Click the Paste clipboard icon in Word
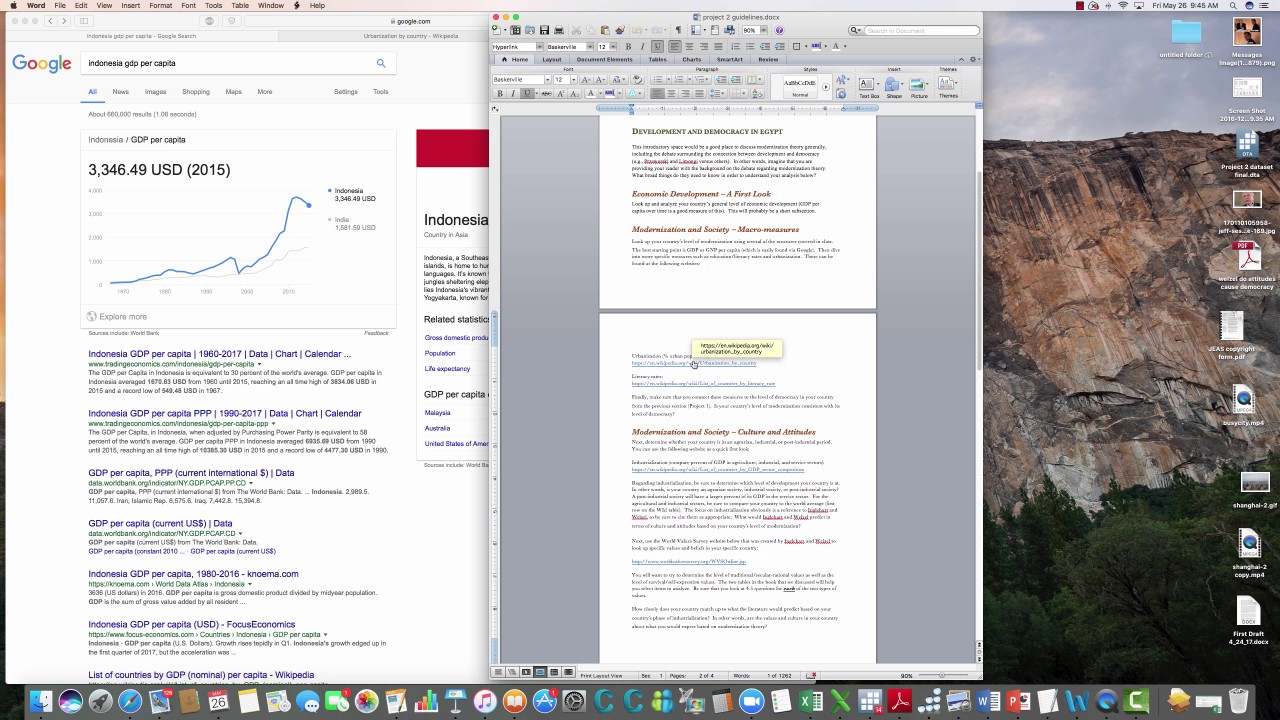1280x720 pixels. pyautogui.click(x=605, y=30)
